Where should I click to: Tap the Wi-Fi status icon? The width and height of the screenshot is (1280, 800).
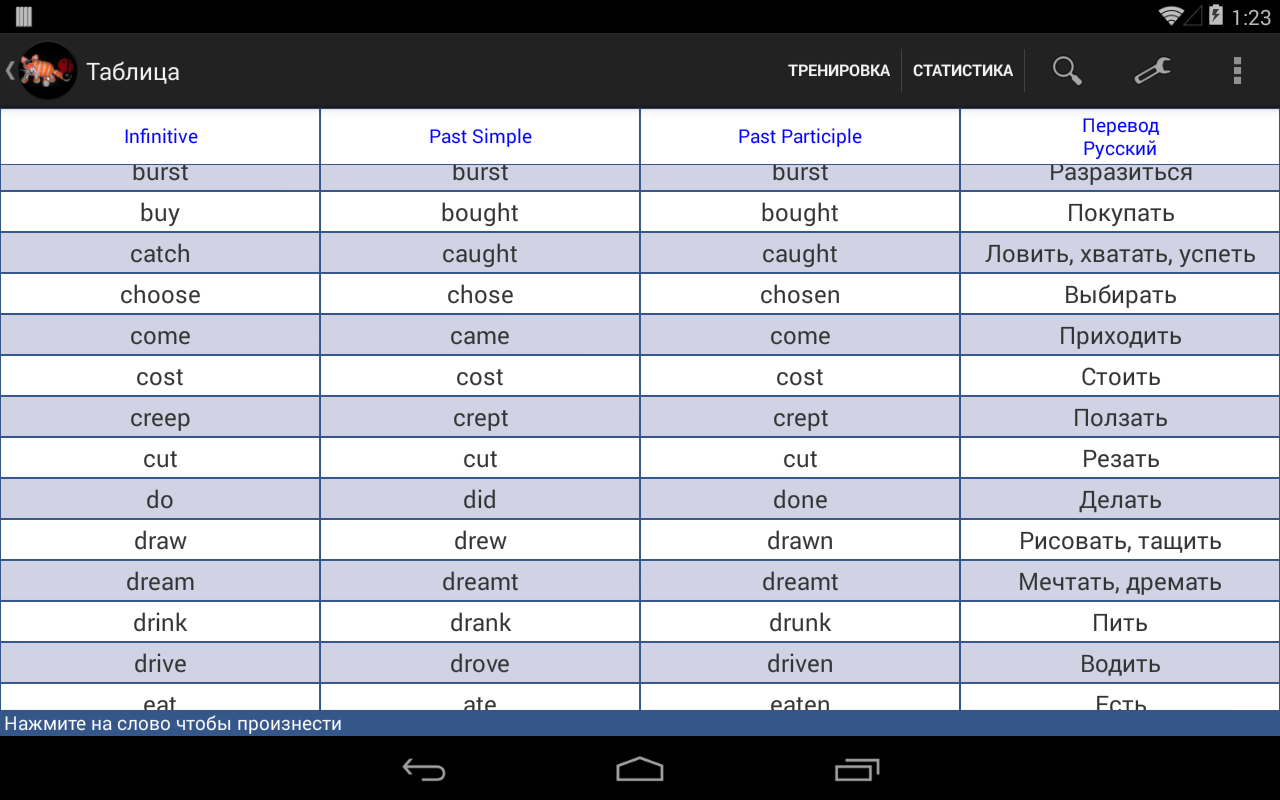click(x=1170, y=16)
